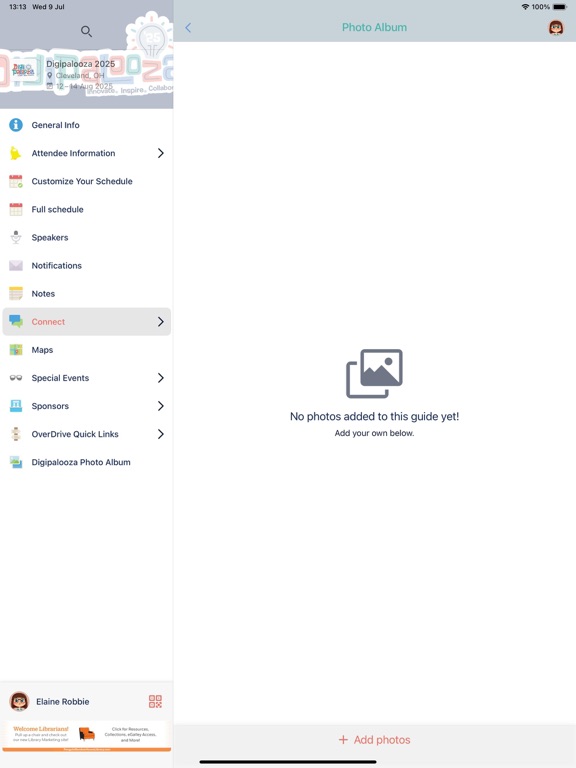
Task: Show the QR code next to Elaine Robbie
Action: coord(155,701)
